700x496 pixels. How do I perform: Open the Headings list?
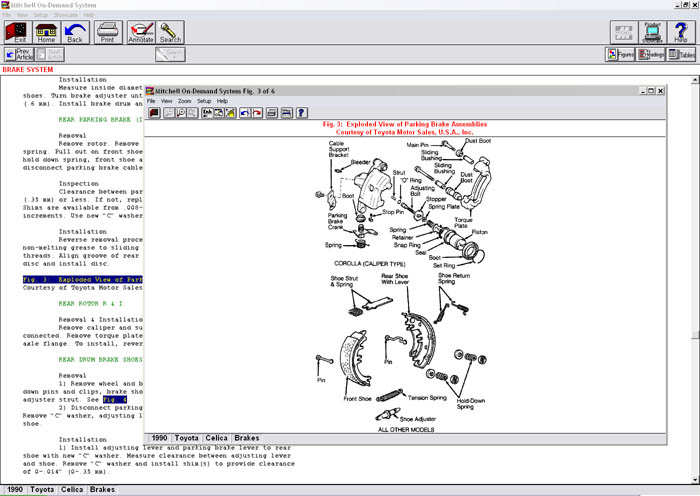coord(651,54)
